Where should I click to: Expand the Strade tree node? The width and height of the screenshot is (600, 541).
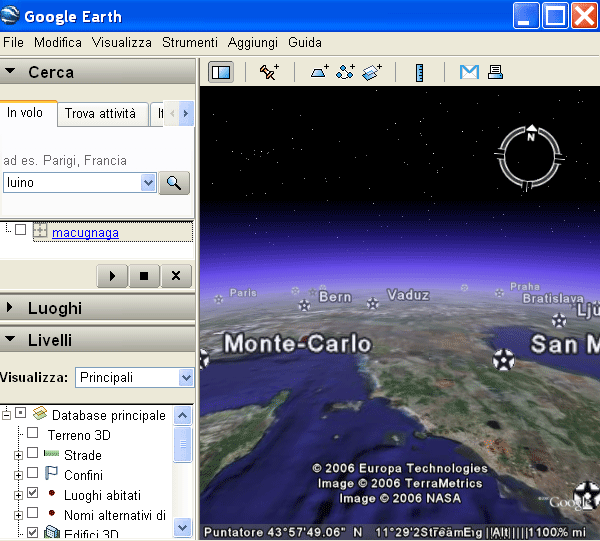click(x=18, y=455)
